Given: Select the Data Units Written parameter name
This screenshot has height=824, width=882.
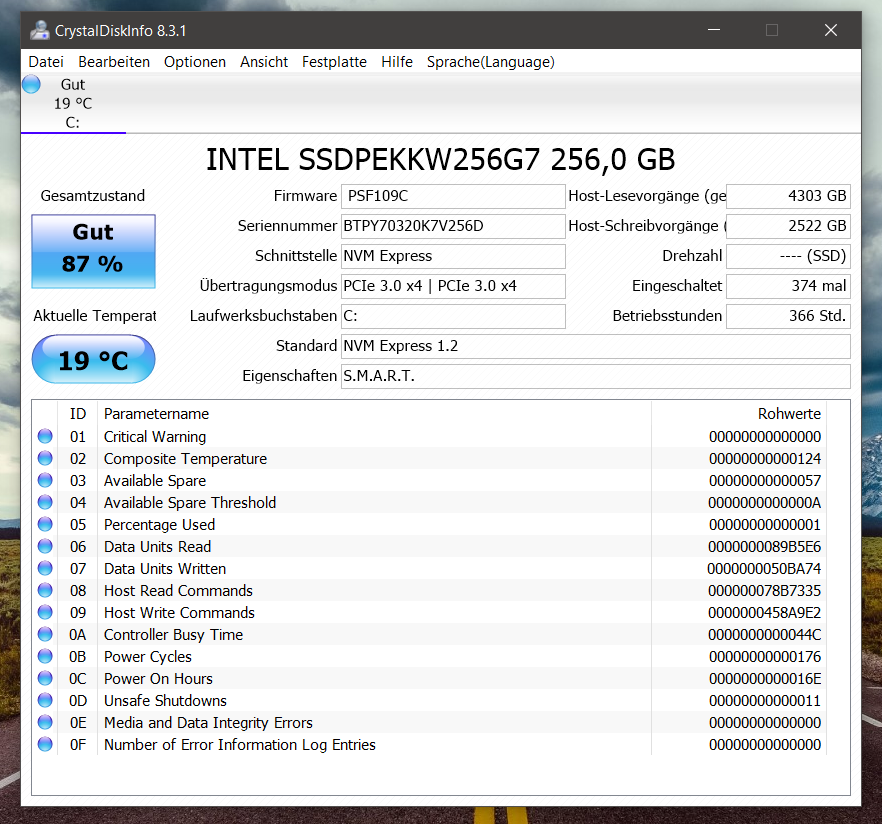Looking at the screenshot, I should pyautogui.click(x=165, y=569).
